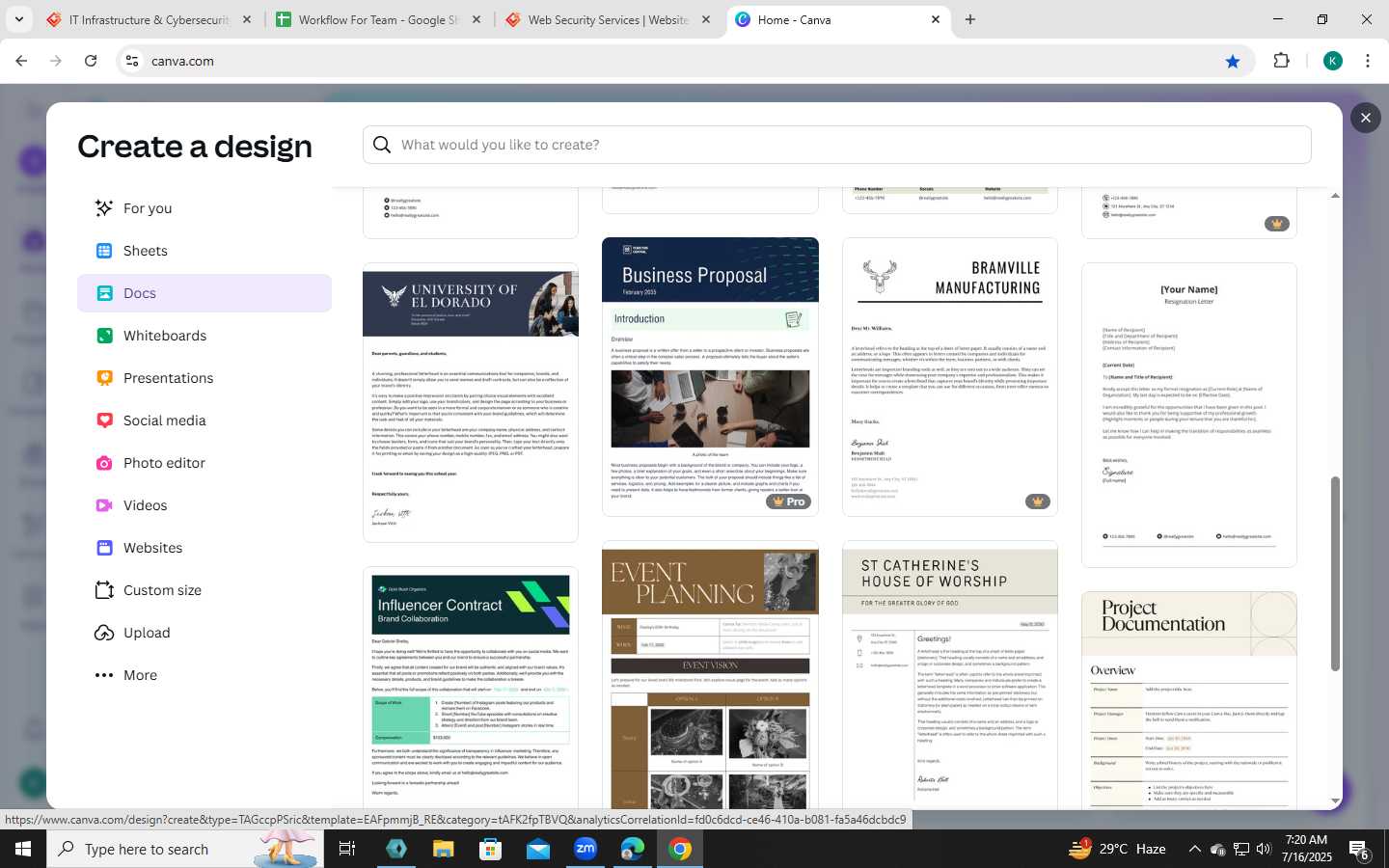Select Presentations category
The width and height of the screenshot is (1389, 868).
[204, 378]
